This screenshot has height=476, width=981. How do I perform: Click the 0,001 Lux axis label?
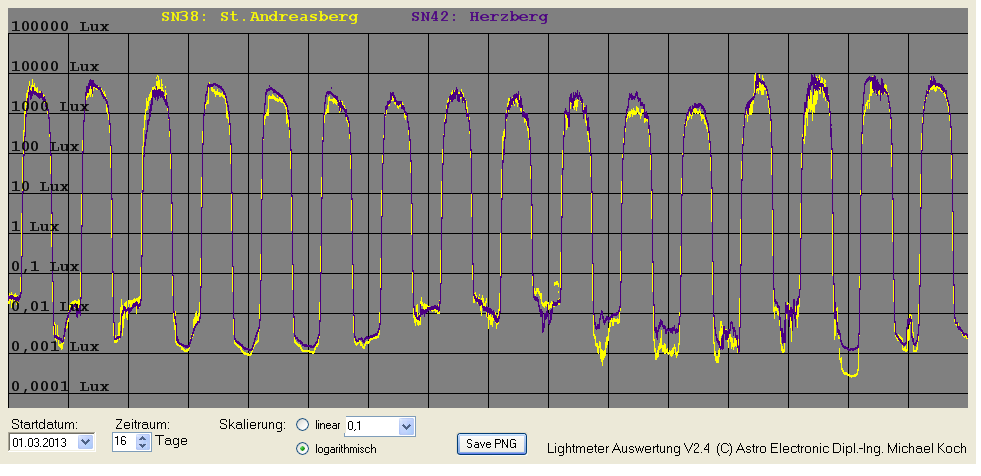(x=55, y=347)
